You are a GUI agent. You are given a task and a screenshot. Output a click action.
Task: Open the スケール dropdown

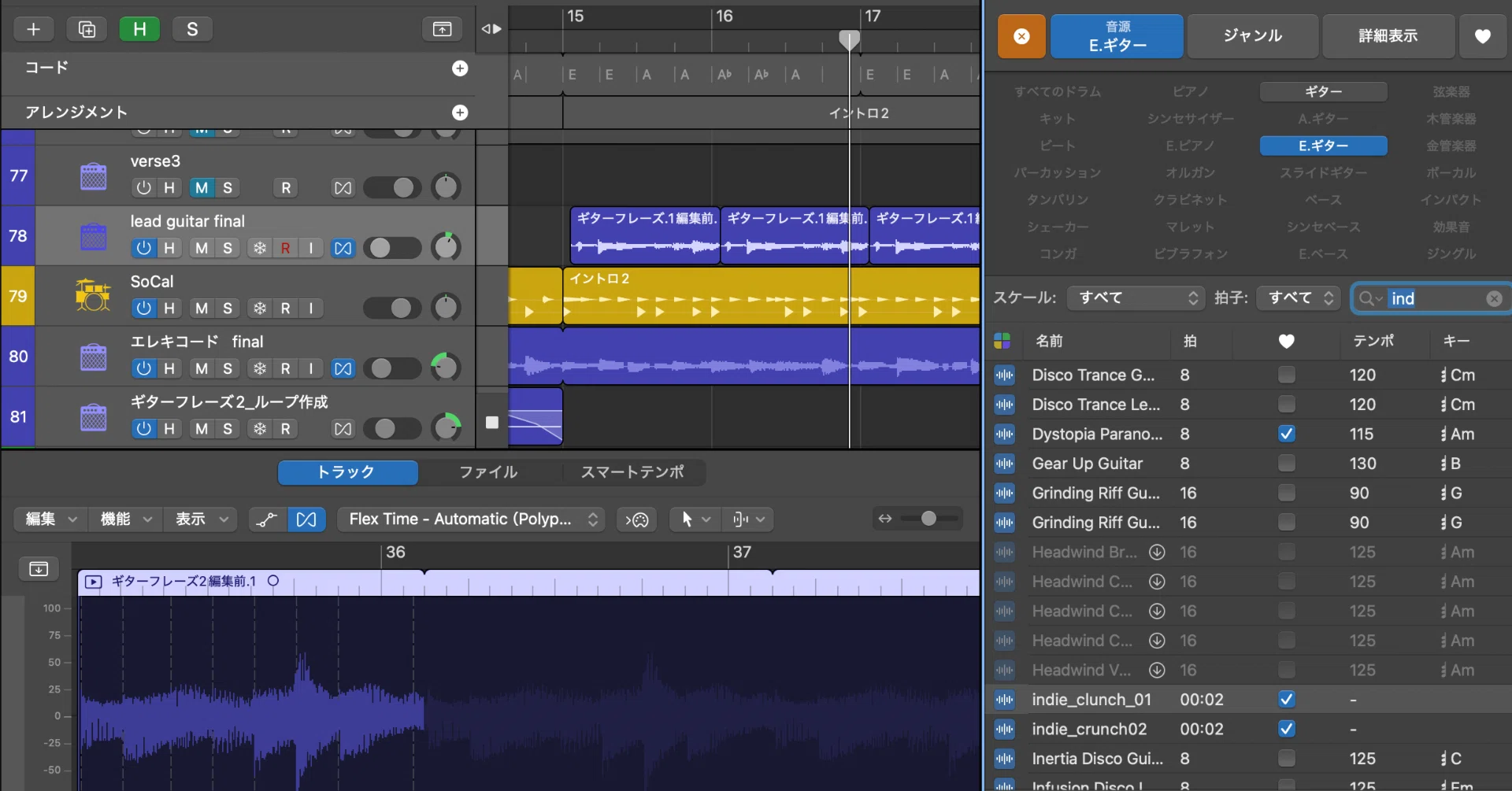point(1136,298)
